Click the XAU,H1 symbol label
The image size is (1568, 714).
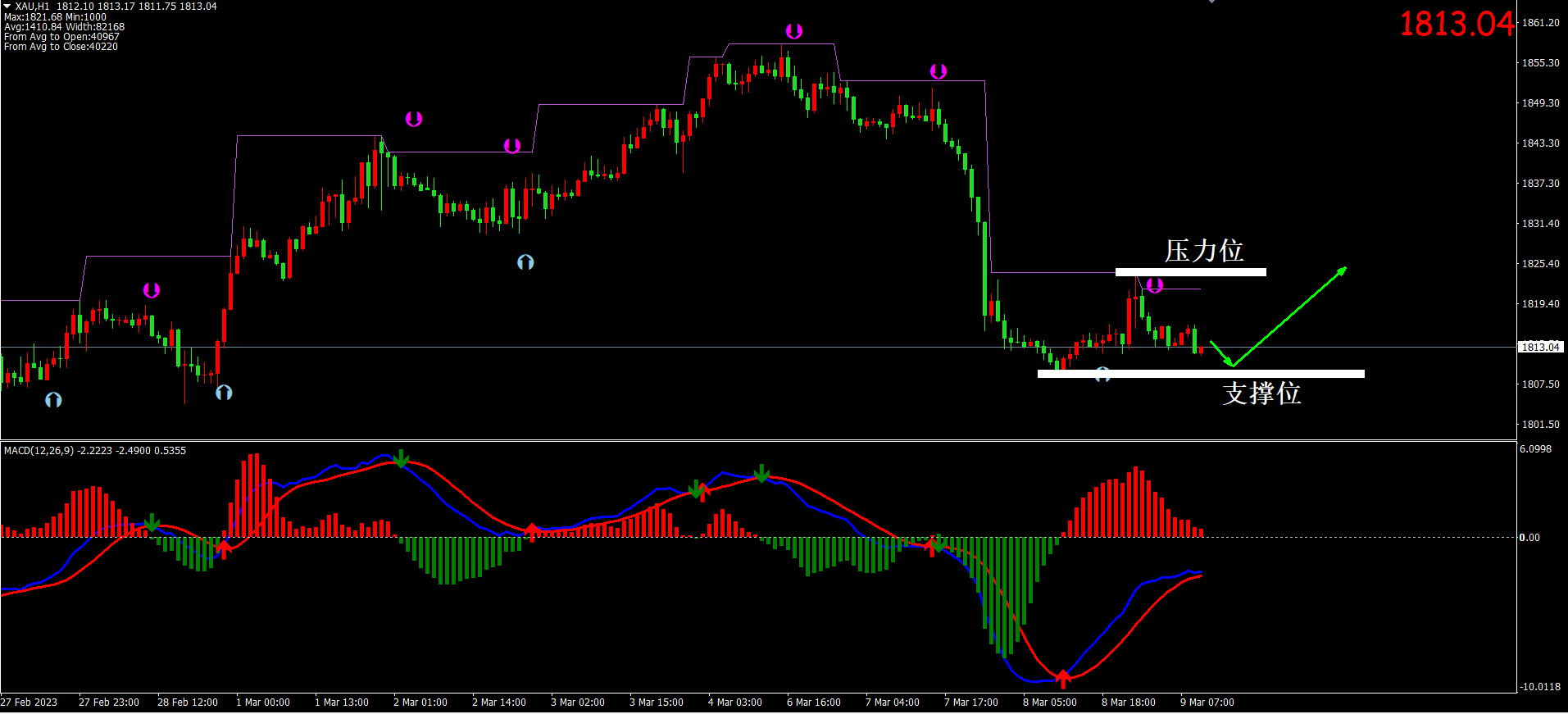(32, 7)
